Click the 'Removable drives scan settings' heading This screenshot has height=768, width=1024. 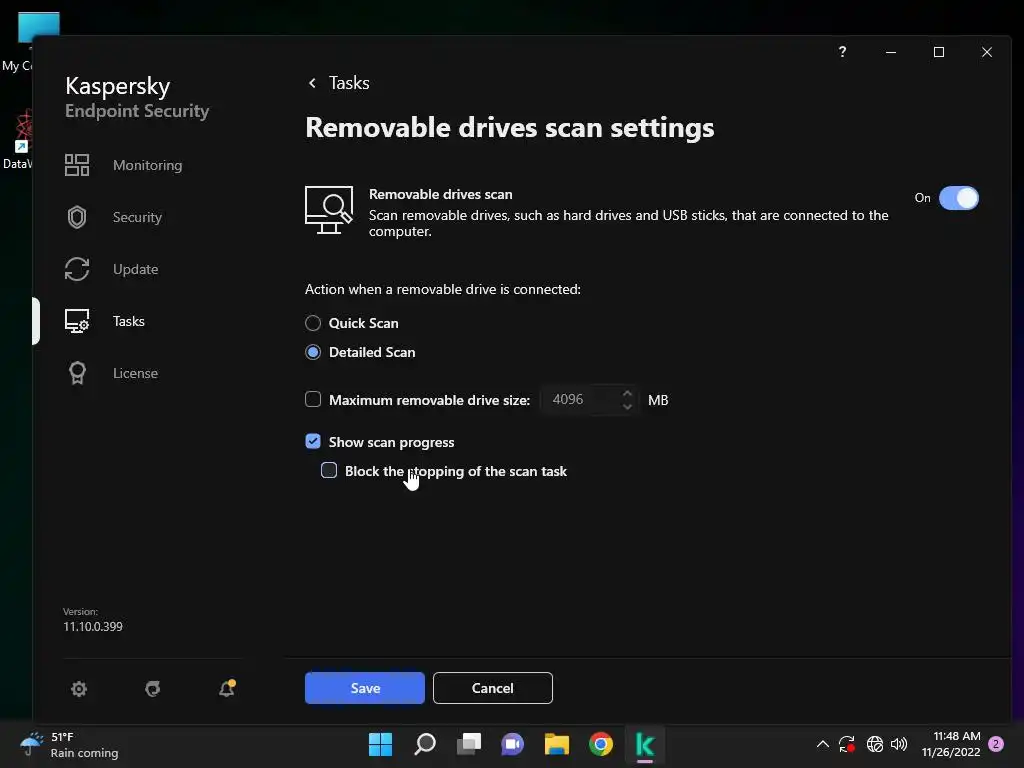point(509,127)
